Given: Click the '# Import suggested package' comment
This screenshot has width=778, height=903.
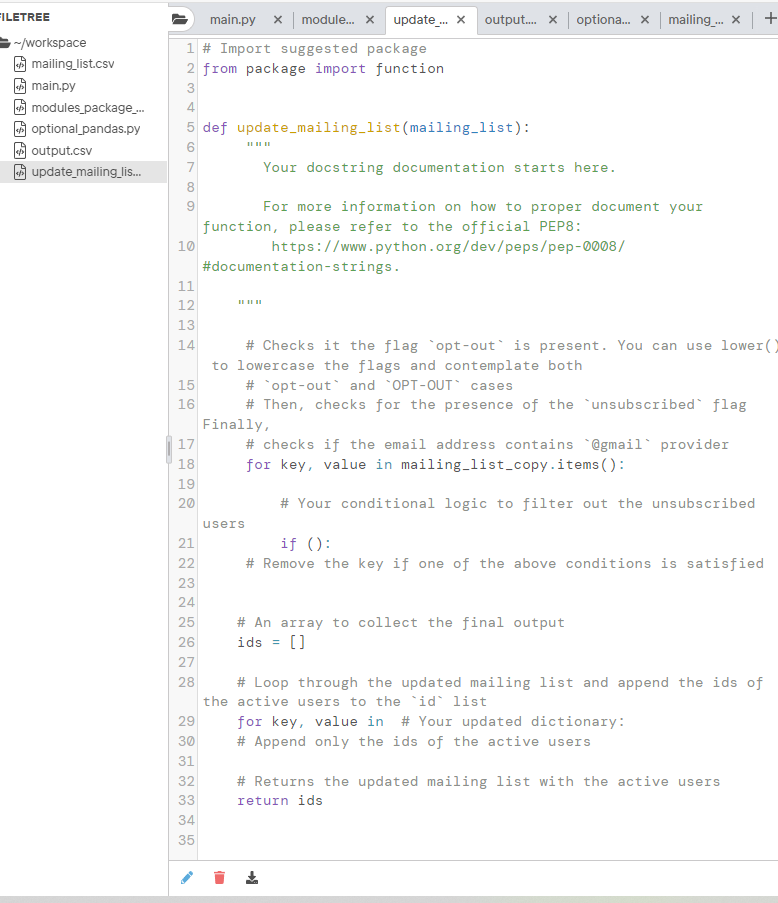Looking at the screenshot, I should (x=314, y=49).
